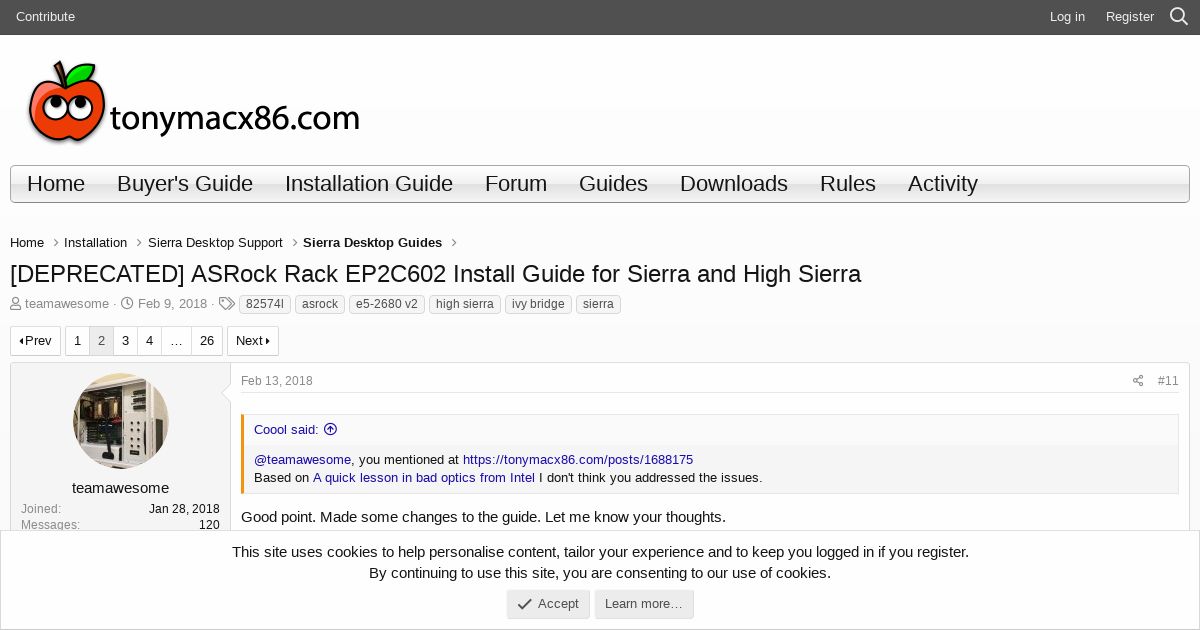Expand the page ellipsis selector
Screen dimensions: 1200x630
(176, 341)
